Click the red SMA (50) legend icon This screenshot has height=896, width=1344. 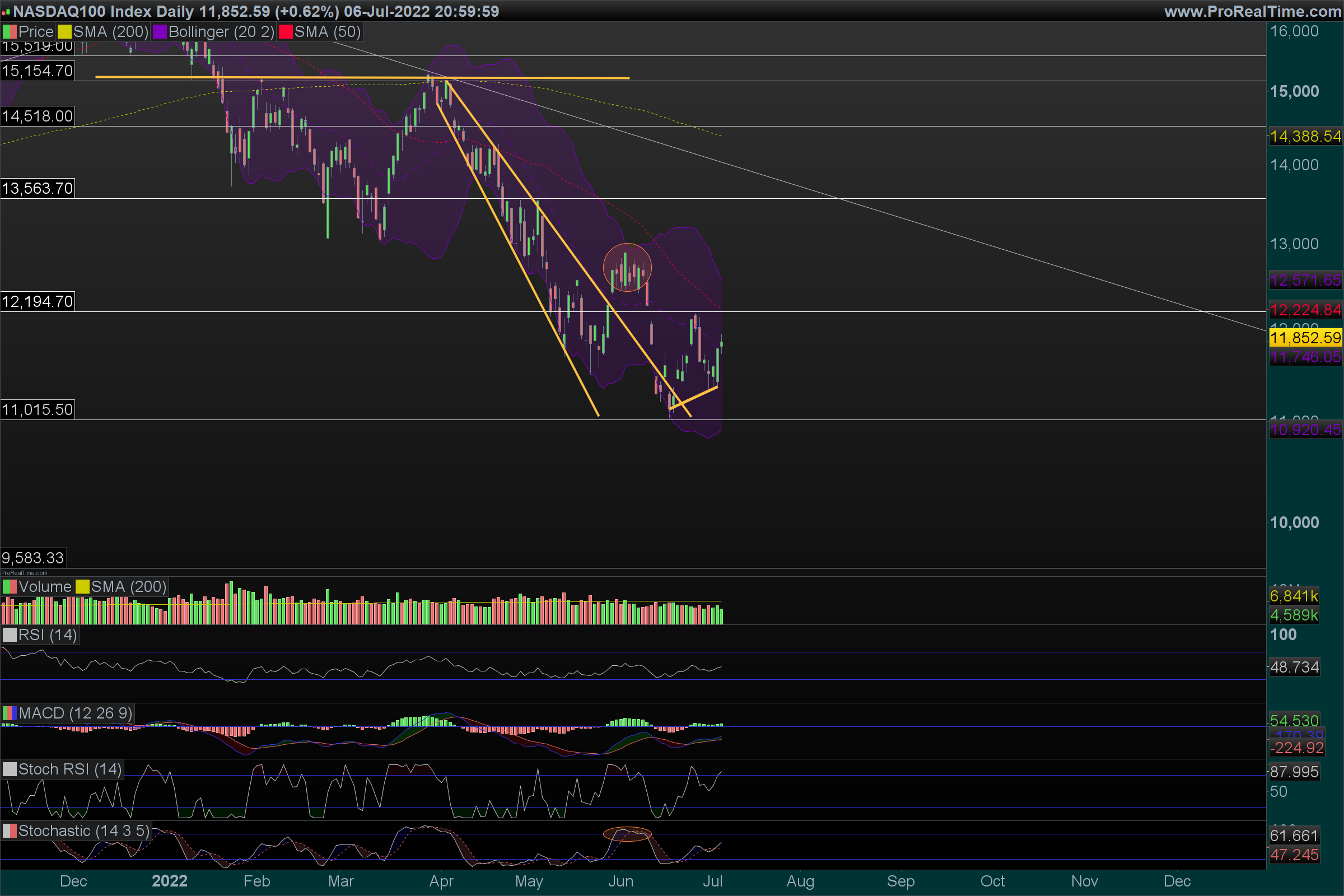286,31
